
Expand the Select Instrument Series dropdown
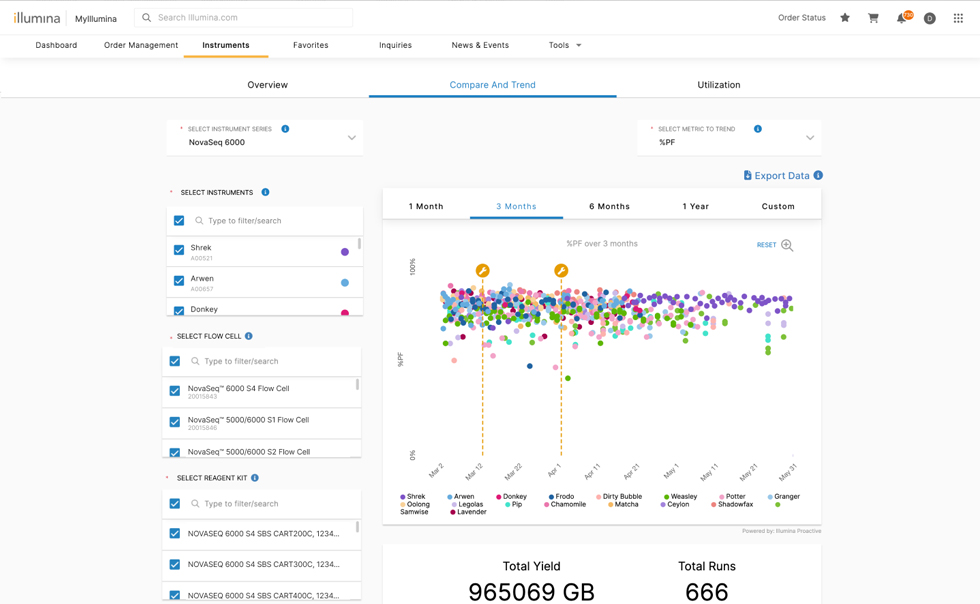[x=351, y=138]
